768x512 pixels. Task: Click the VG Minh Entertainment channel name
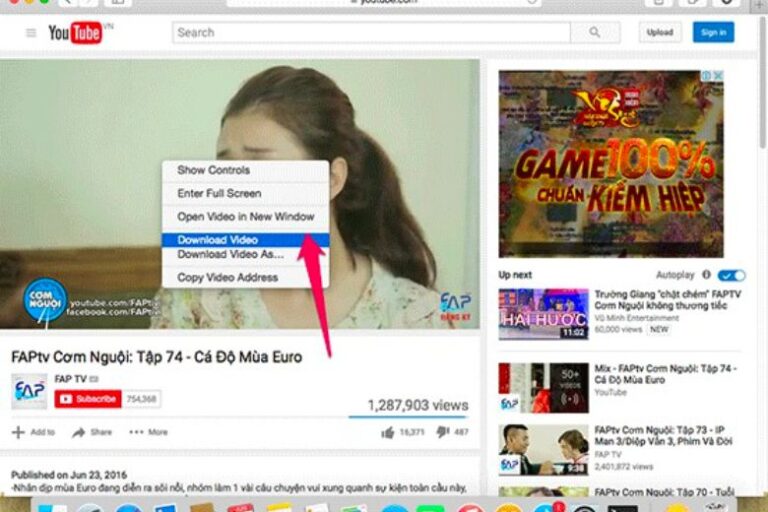[637, 318]
